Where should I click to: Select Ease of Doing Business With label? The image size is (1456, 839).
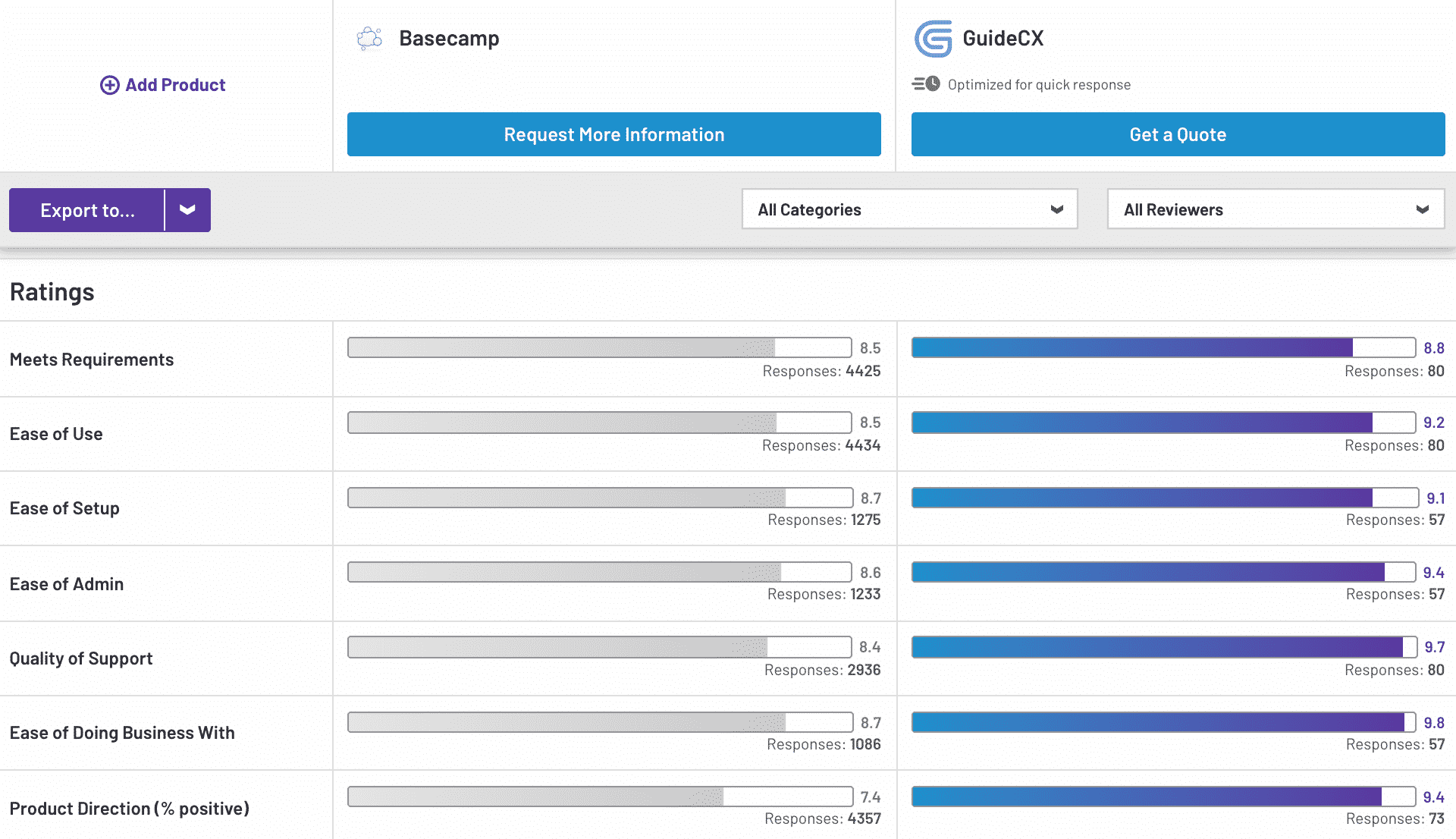point(122,733)
